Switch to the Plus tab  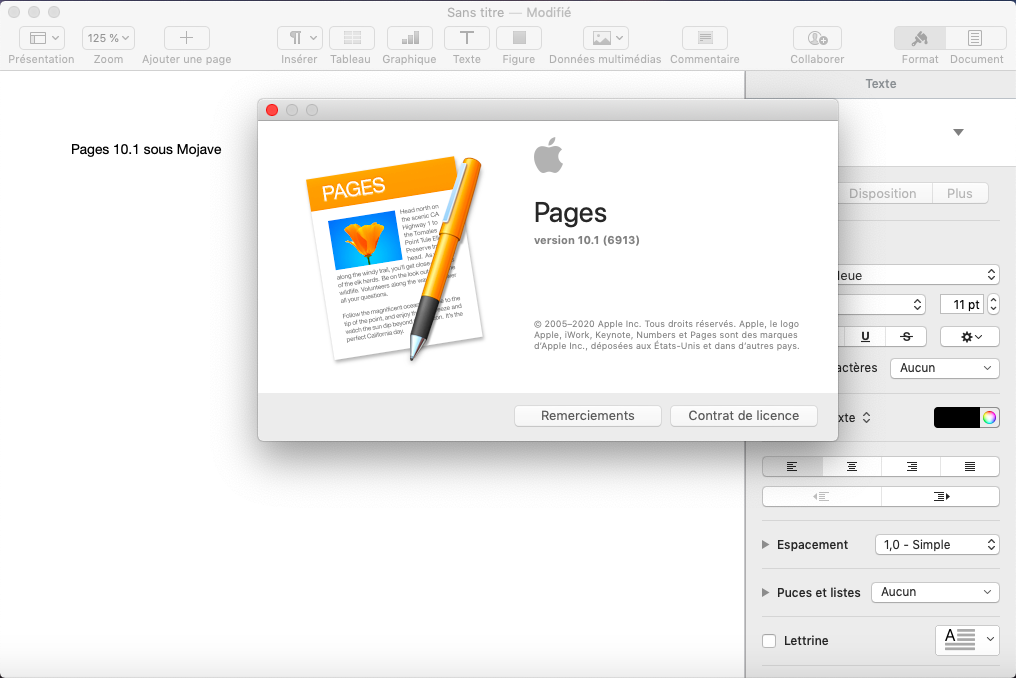pos(960,193)
